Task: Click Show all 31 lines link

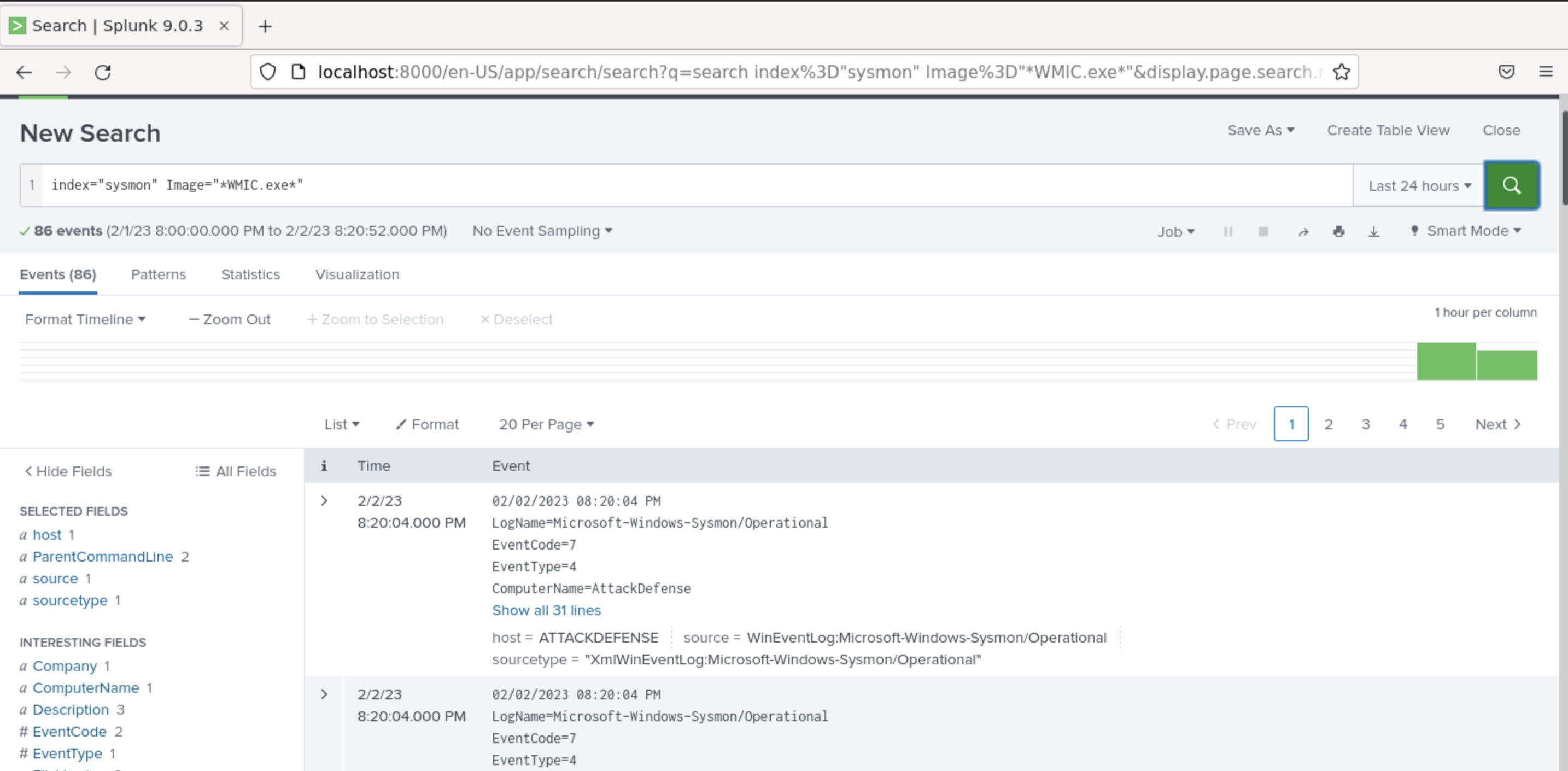Action: point(546,610)
